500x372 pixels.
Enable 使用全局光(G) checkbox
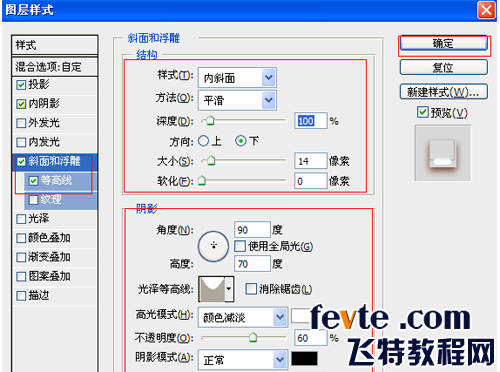tap(240, 246)
